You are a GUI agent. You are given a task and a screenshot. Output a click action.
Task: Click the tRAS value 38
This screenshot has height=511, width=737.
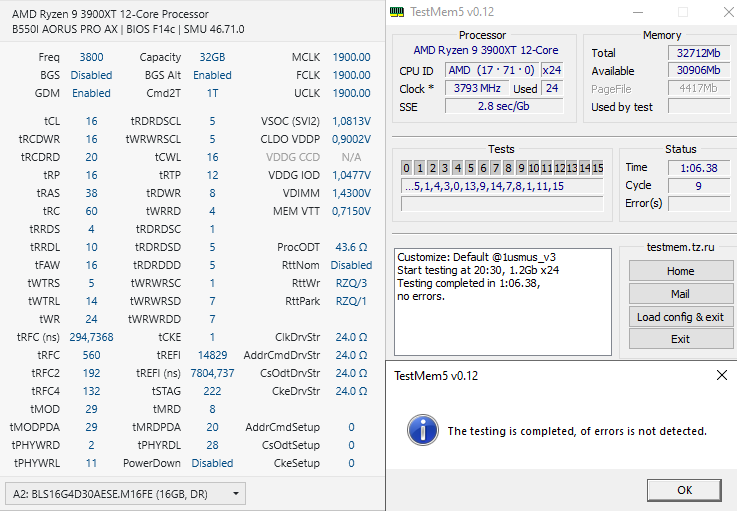91,193
